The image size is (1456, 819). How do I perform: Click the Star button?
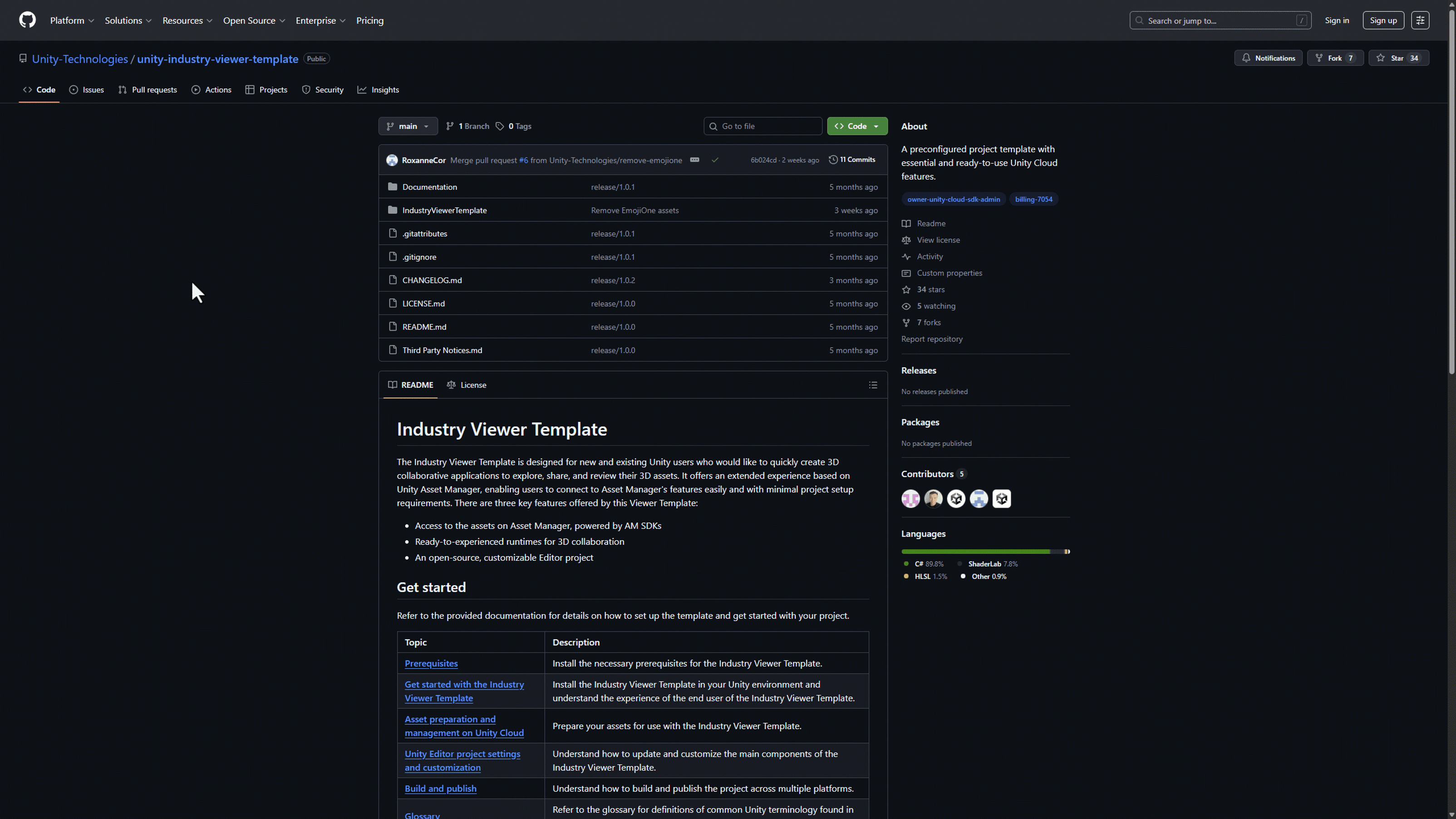coord(1398,58)
